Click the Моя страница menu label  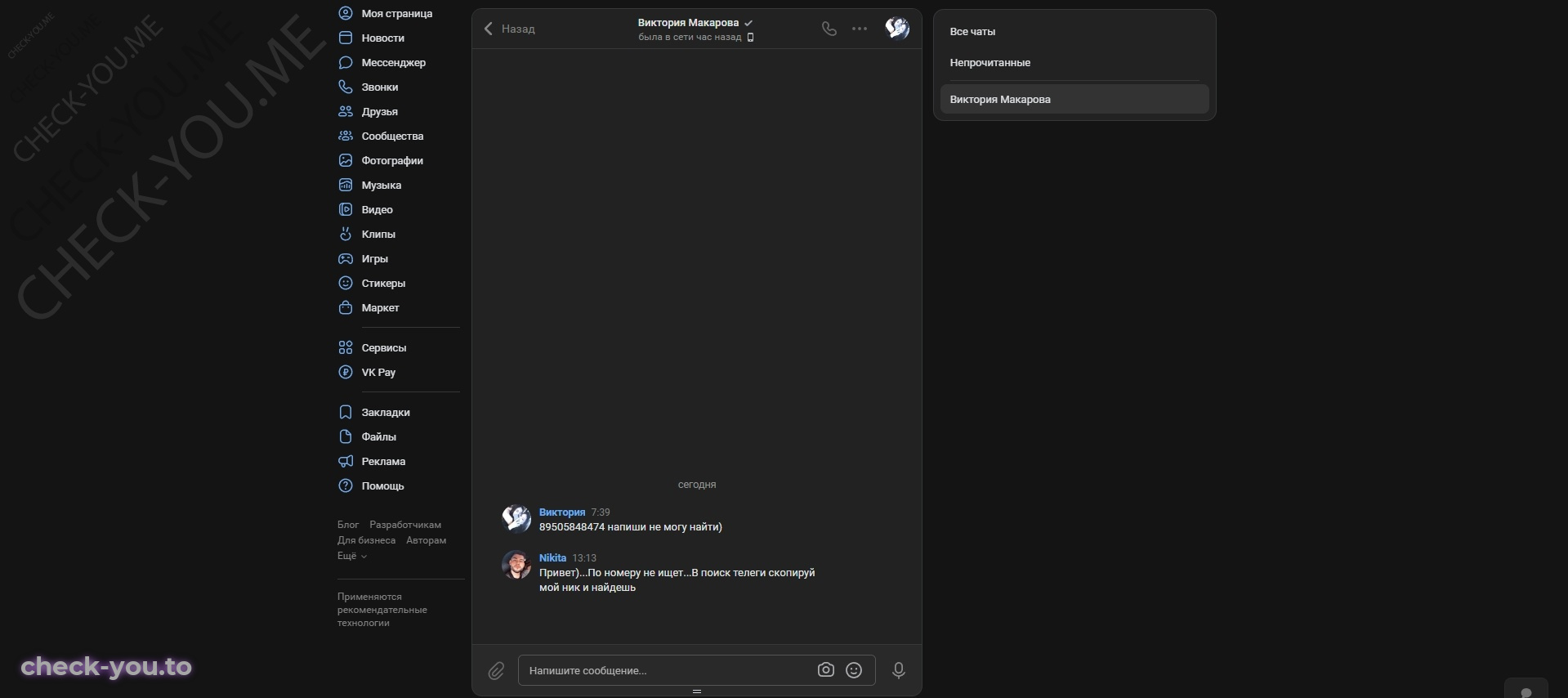point(397,13)
